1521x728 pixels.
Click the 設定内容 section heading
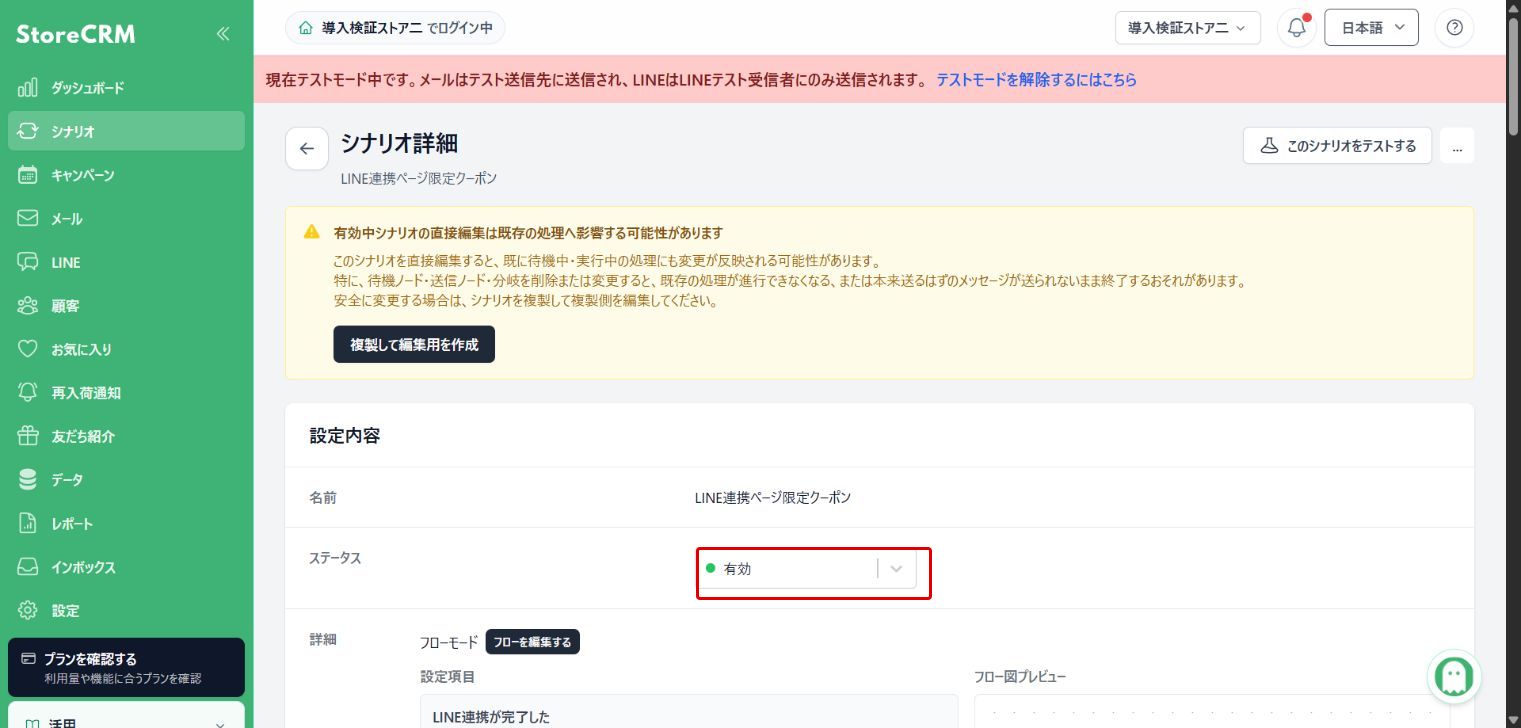(345, 436)
